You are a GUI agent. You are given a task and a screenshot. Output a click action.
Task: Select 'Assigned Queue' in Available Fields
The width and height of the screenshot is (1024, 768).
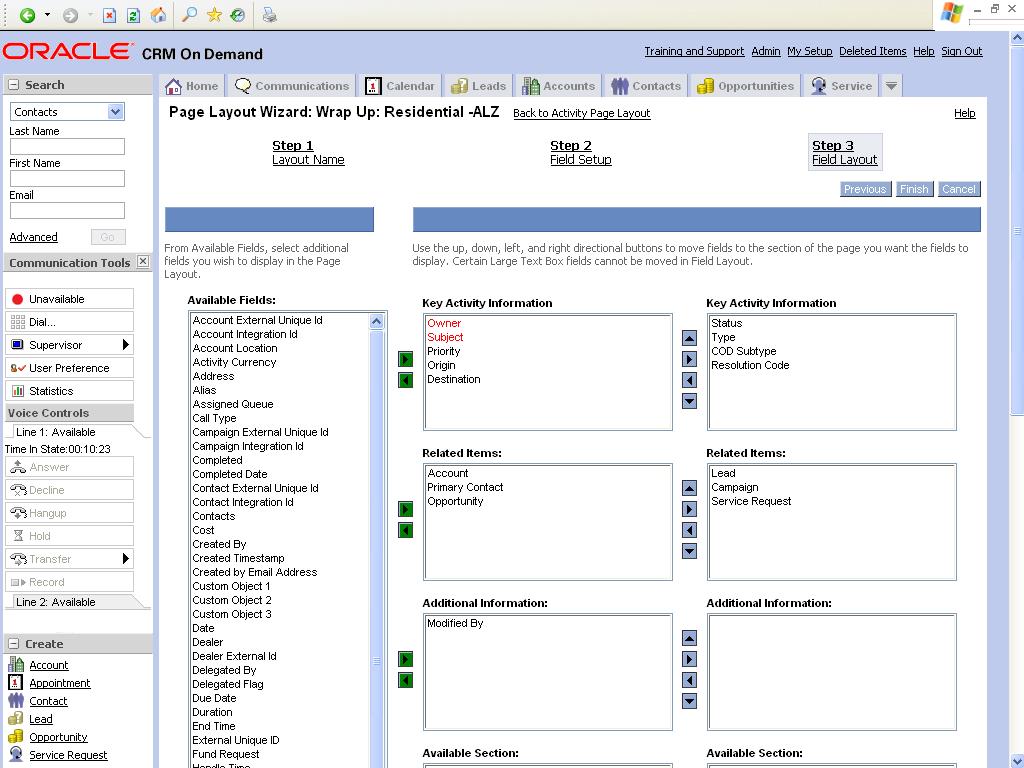(232, 404)
